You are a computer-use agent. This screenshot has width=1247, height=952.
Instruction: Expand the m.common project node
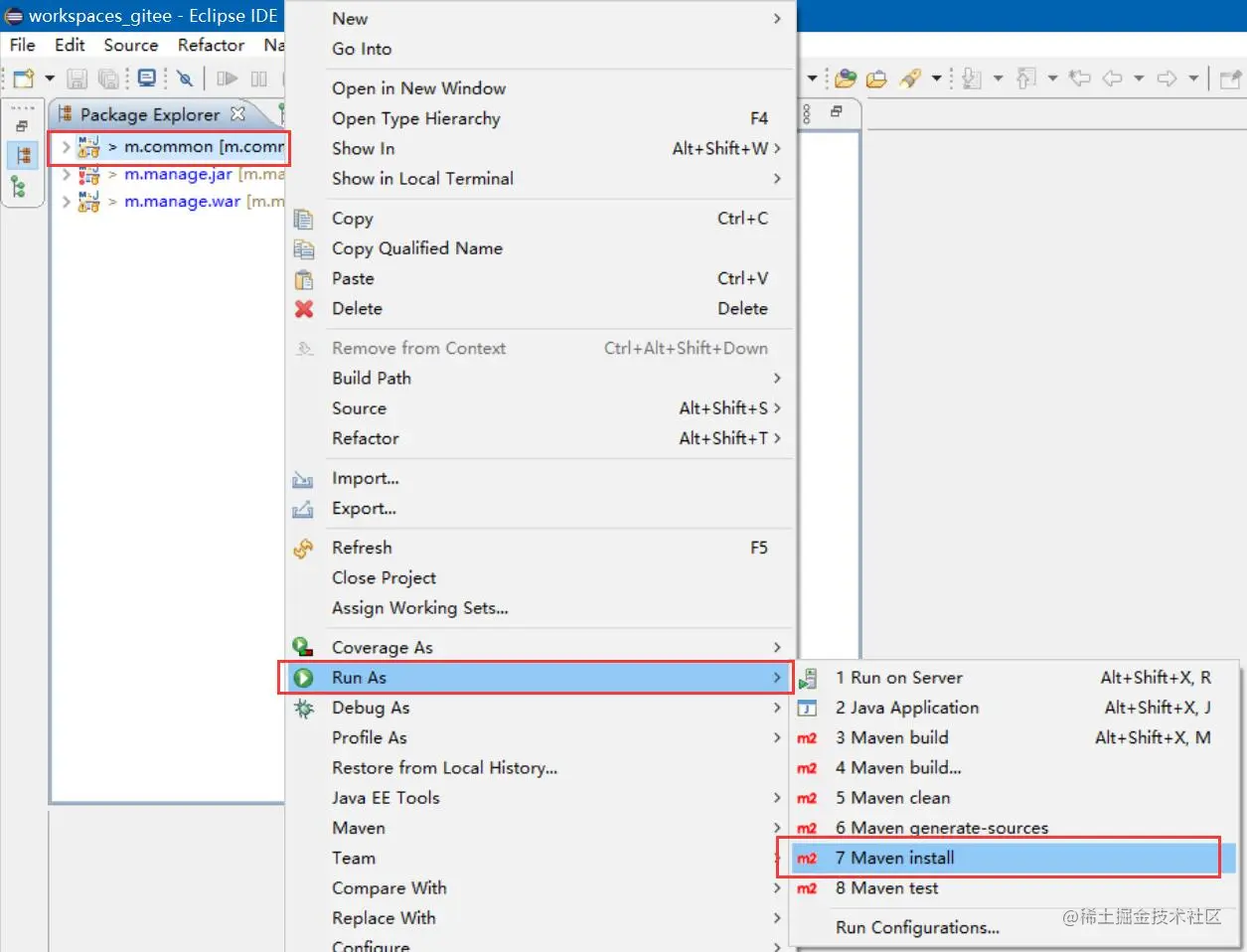click(66, 147)
